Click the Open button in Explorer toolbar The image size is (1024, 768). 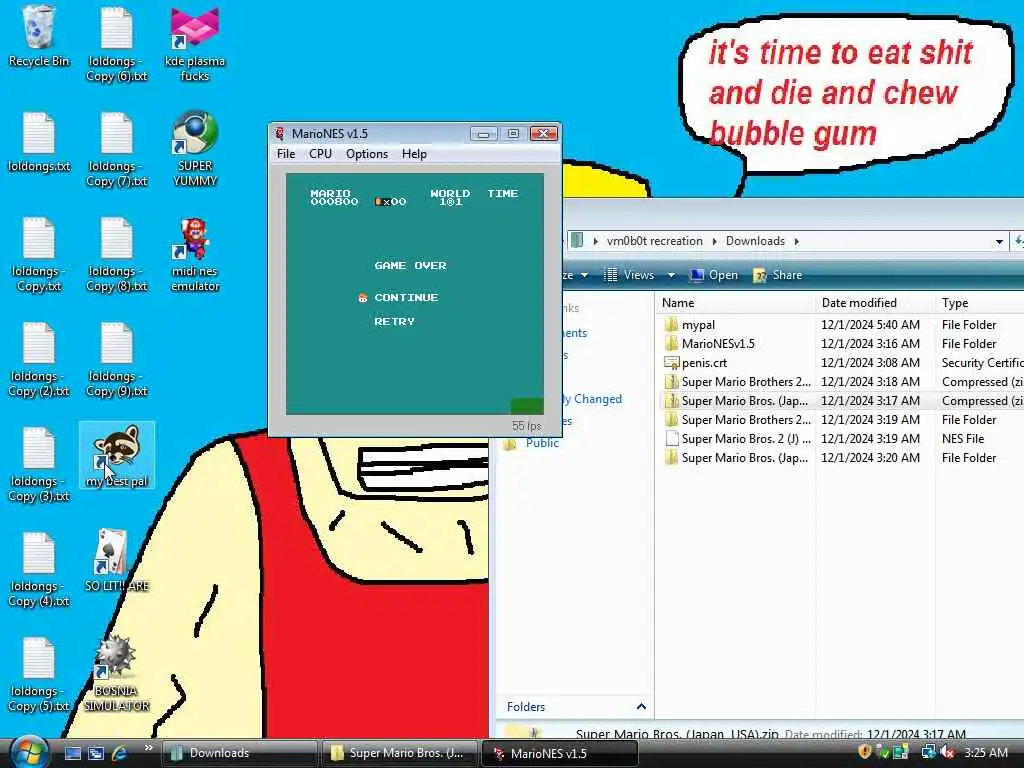714,275
